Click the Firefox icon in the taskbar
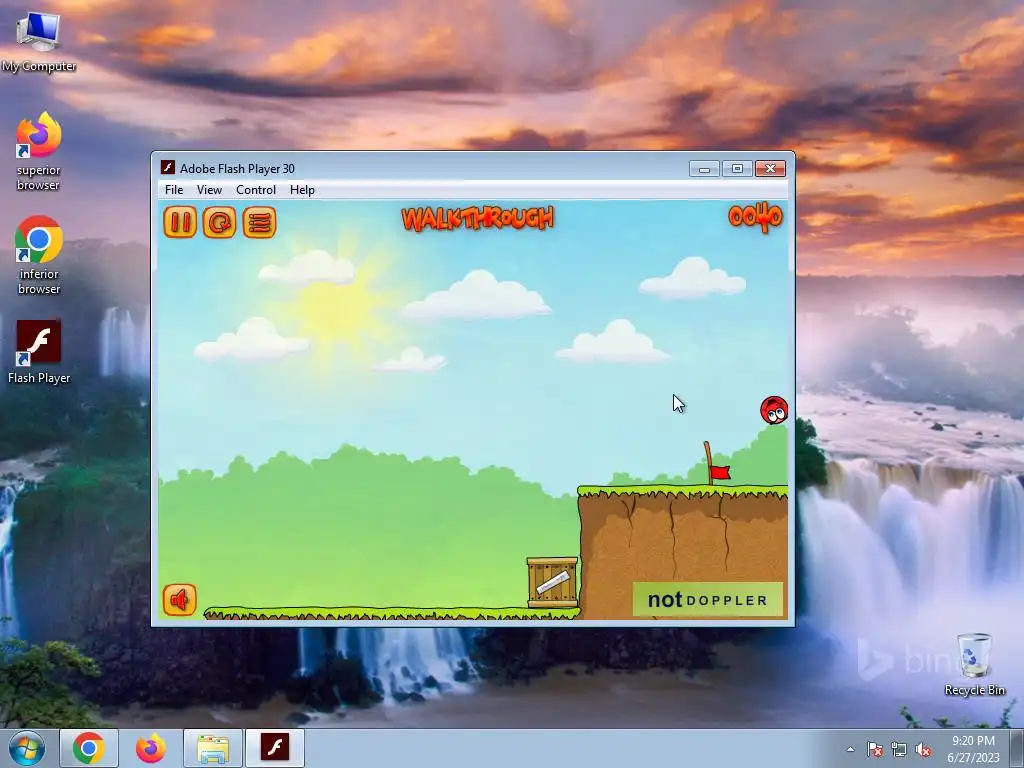Image resolution: width=1024 pixels, height=768 pixels. click(x=150, y=748)
